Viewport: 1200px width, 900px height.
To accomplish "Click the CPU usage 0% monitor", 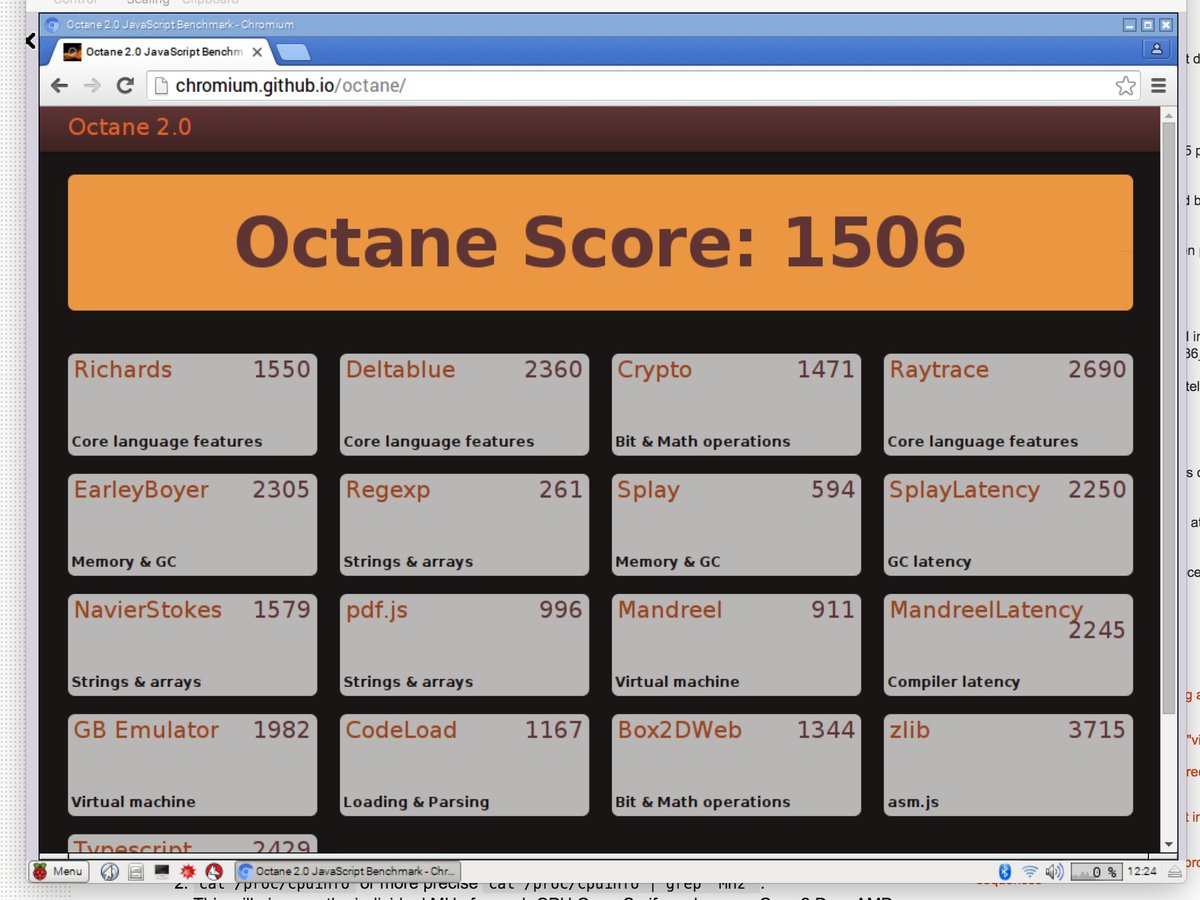I will pyautogui.click(x=1099, y=872).
